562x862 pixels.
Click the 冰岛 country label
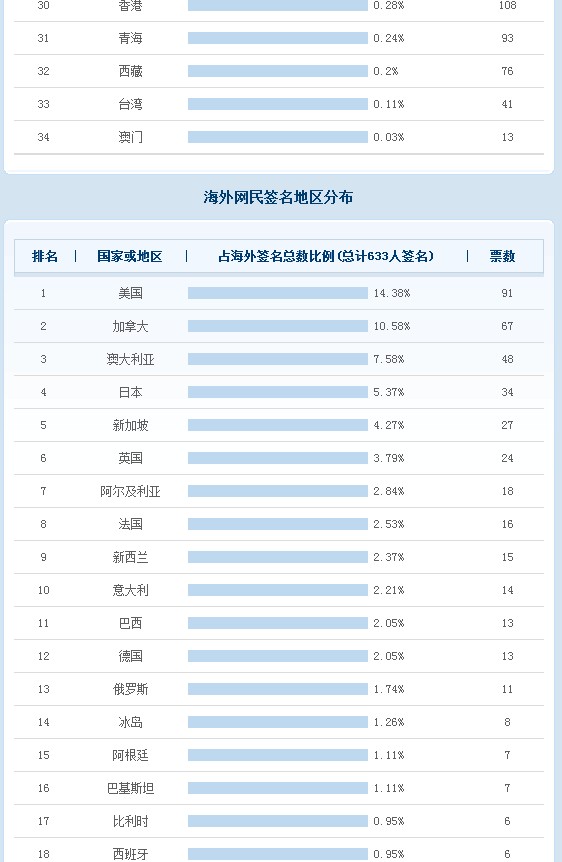(x=130, y=722)
